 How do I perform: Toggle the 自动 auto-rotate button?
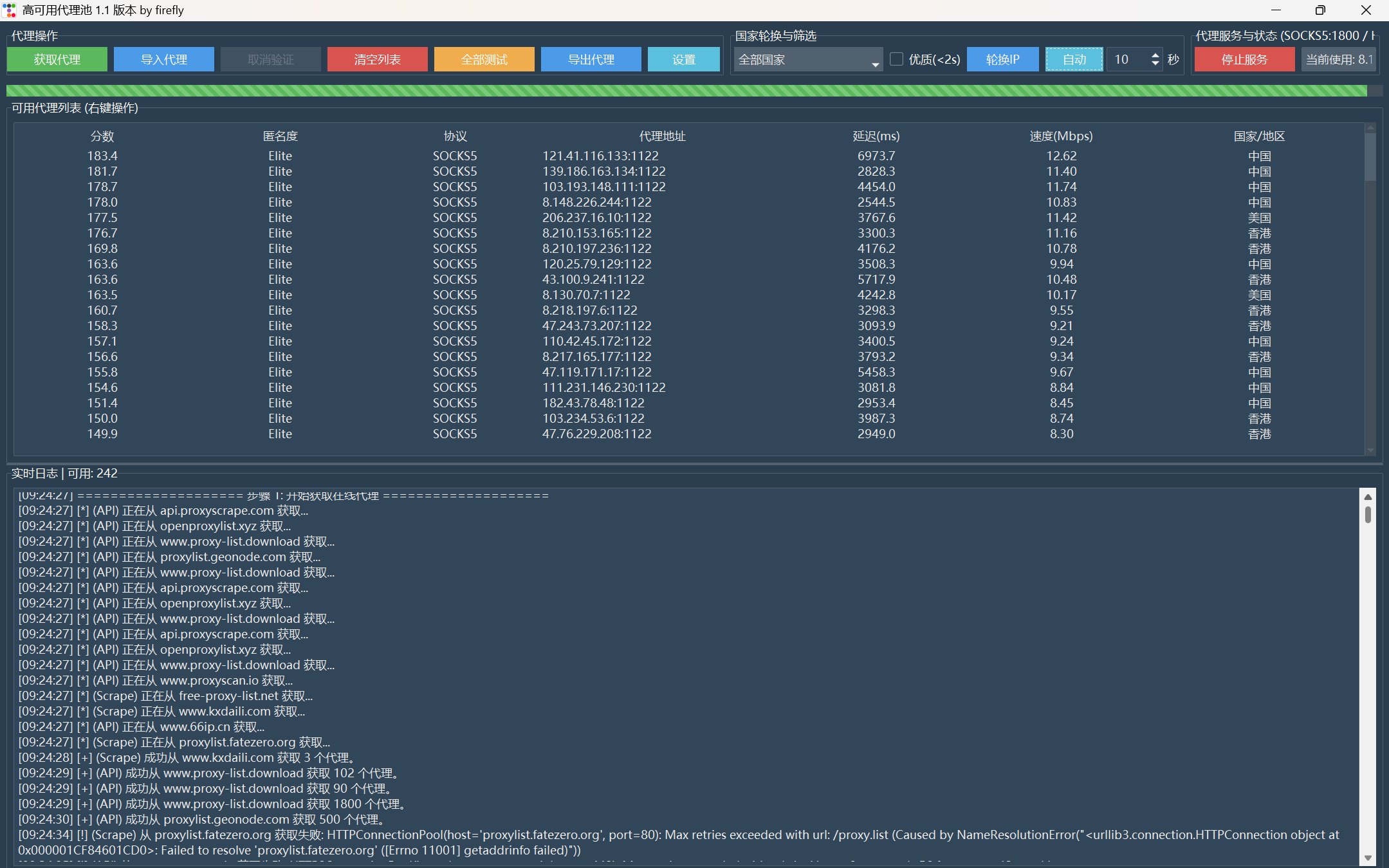pyautogui.click(x=1074, y=59)
